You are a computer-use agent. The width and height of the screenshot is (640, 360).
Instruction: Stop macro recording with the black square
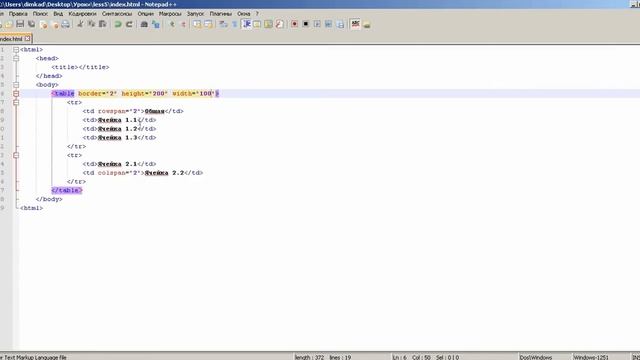point(306,24)
